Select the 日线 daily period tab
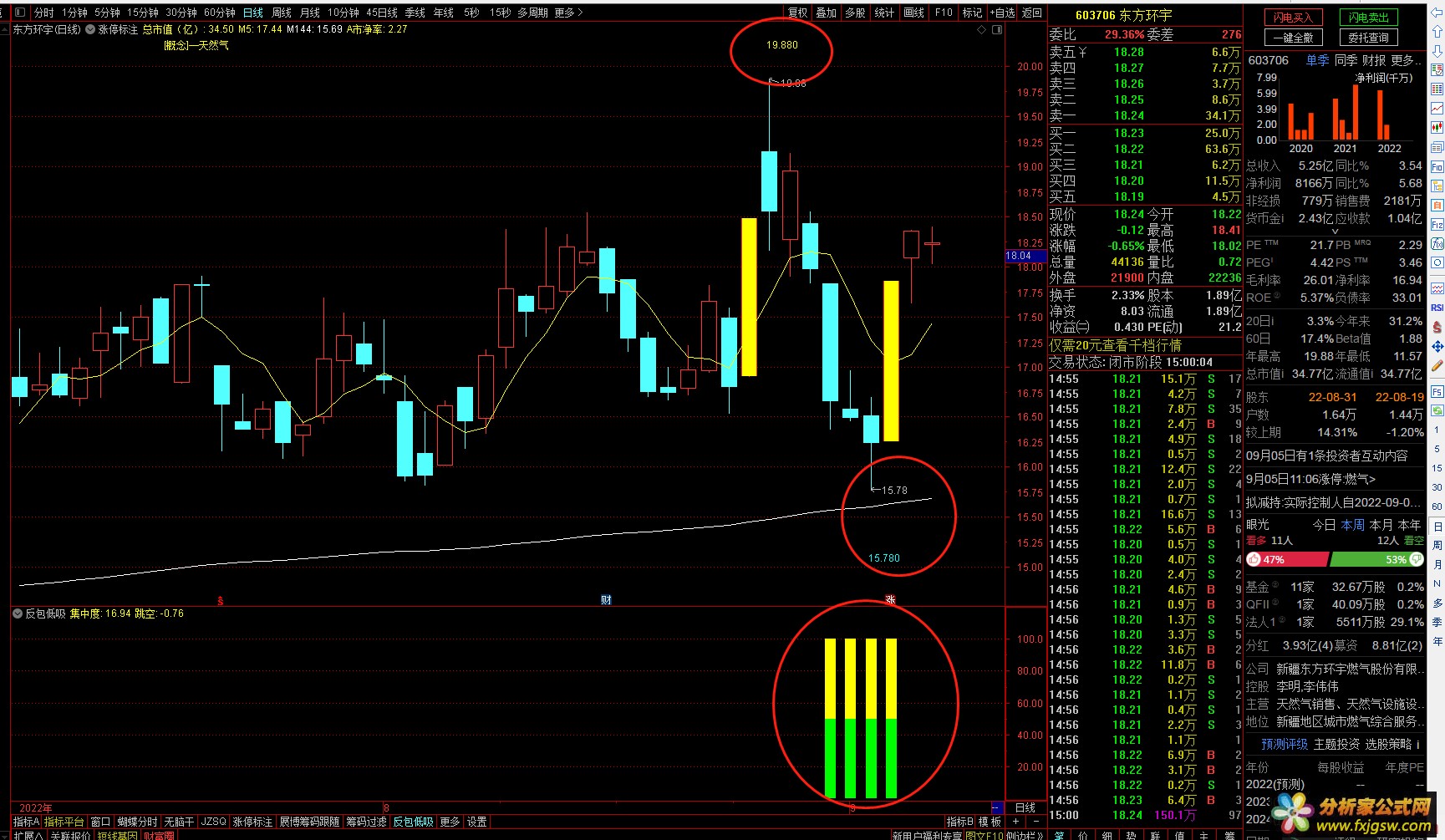The height and width of the screenshot is (840, 1445). coord(252,13)
